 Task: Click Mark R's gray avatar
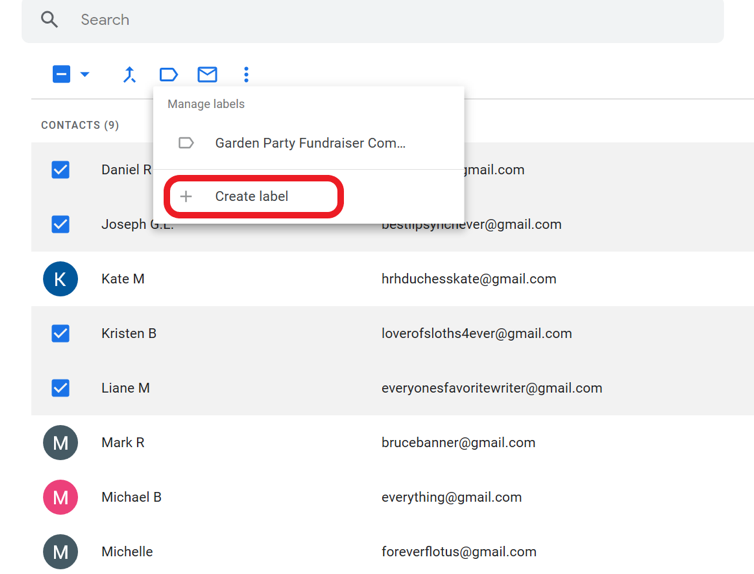(x=60, y=442)
